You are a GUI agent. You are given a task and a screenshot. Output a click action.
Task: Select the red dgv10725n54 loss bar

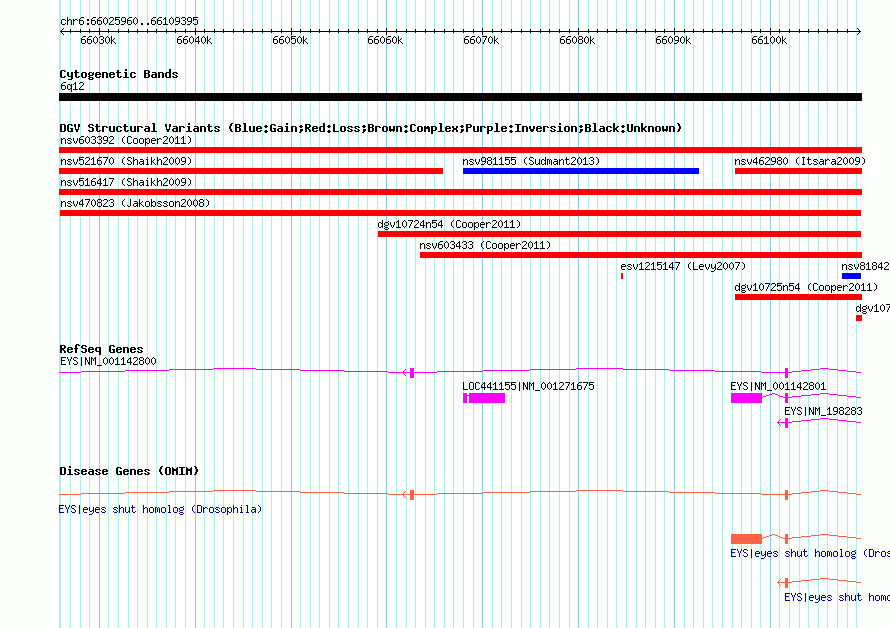[x=798, y=297]
